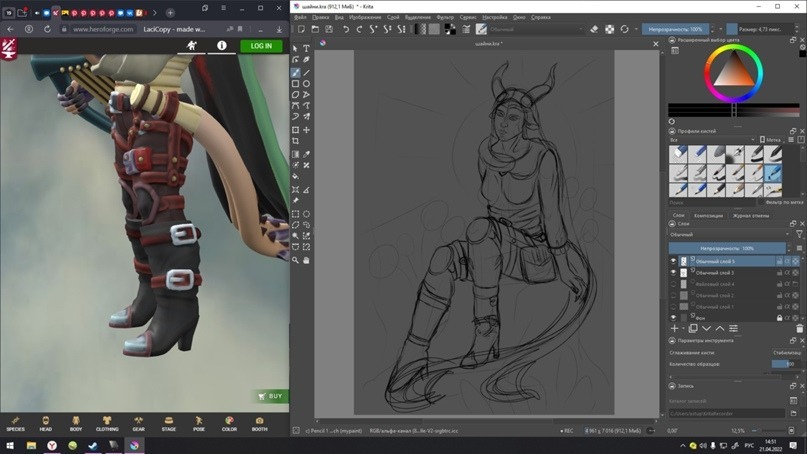This screenshot has height=454, width=807.
Task: Open 'Слой' menu in Krita
Action: point(393,17)
